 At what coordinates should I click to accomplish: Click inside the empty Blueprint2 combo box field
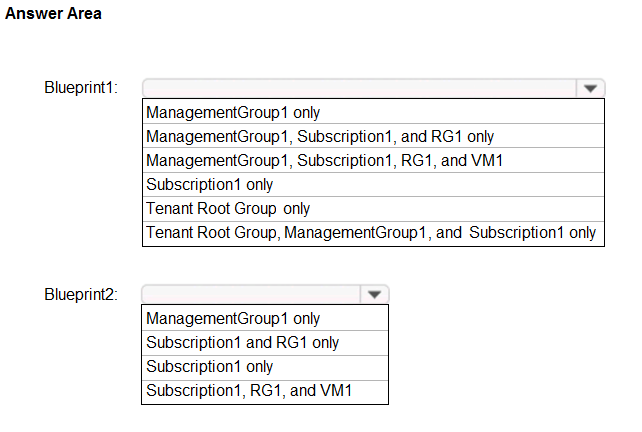click(250, 294)
